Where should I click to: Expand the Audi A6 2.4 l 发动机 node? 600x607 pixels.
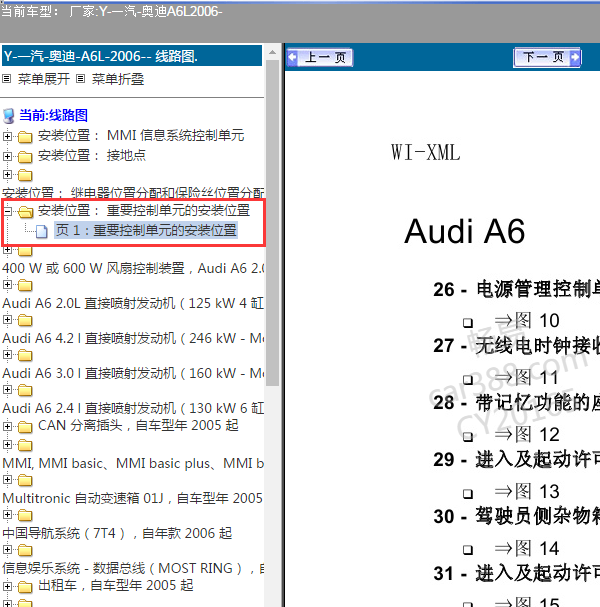(7, 389)
